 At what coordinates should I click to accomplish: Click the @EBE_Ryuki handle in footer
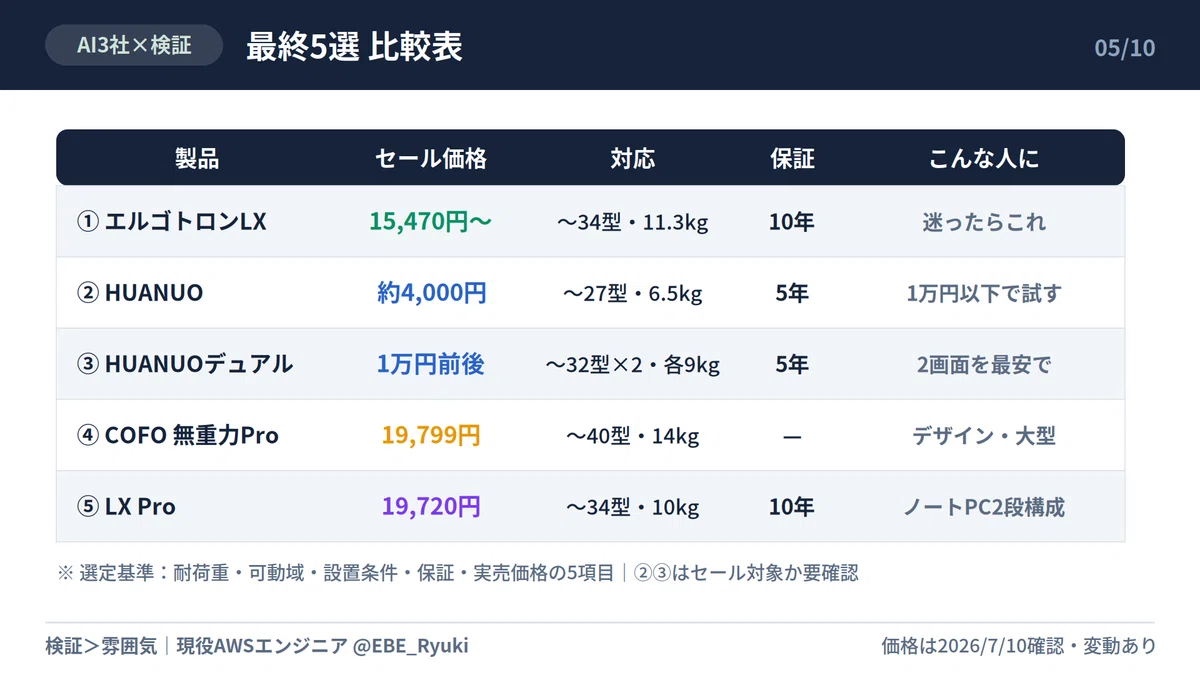(410, 646)
